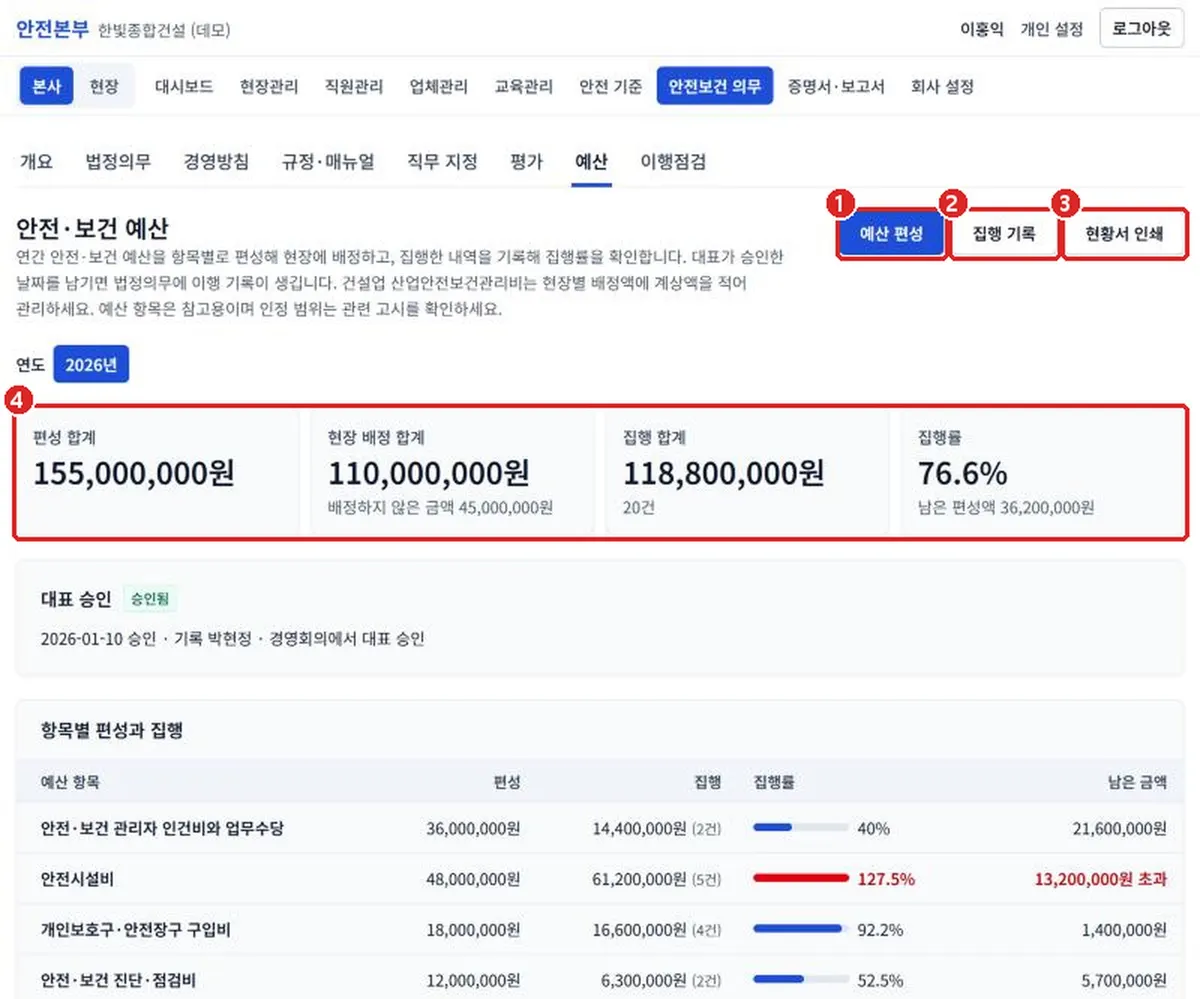Select 안전 기준 in the top navigation
Image resolution: width=1200 pixels, height=999 pixels.
pos(611,86)
